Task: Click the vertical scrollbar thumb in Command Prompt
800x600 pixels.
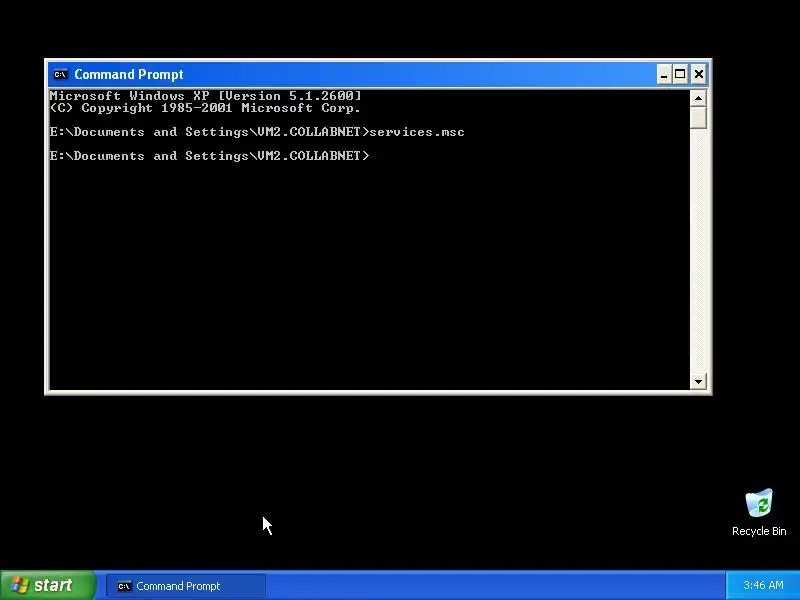Action: click(698, 117)
